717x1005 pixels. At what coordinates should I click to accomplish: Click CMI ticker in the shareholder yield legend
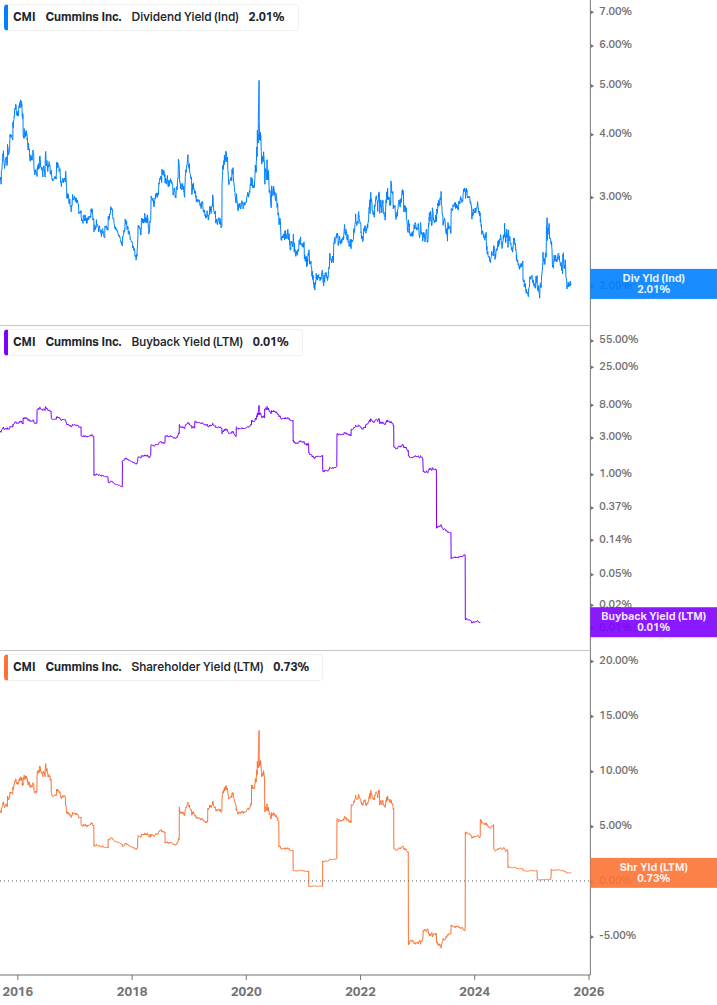(24, 667)
